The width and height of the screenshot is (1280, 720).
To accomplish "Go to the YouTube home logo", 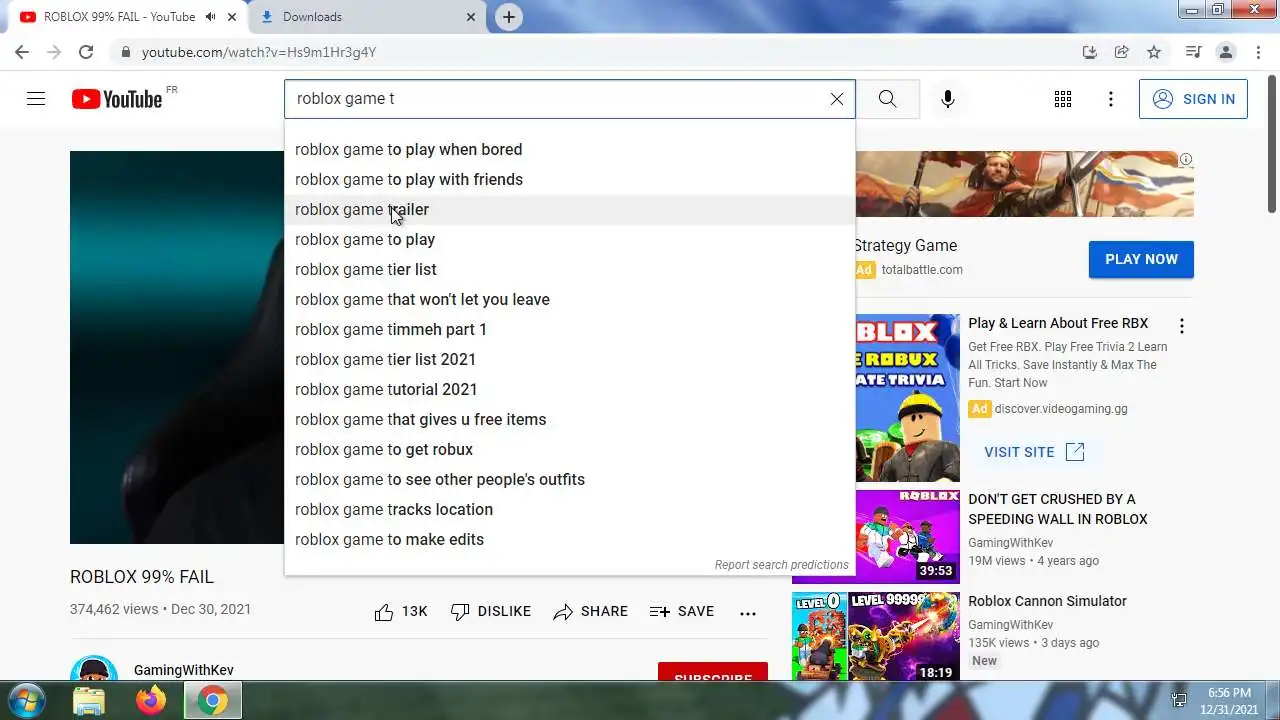I will (x=117, y=99).
